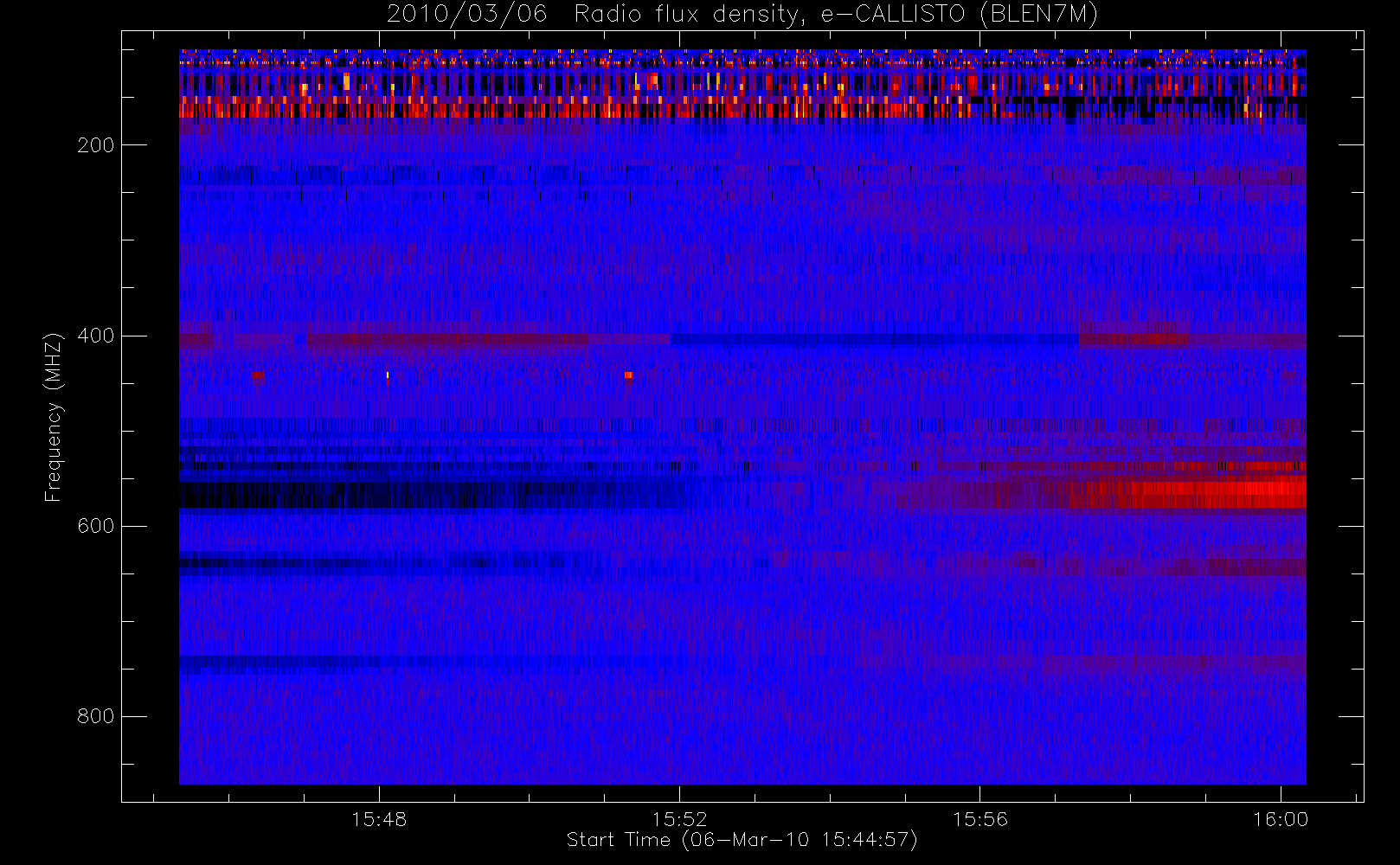The width and height of the screenshot is (1400, 865).
Task: Click the 200 frequency tick label
Action: (95, 145)
